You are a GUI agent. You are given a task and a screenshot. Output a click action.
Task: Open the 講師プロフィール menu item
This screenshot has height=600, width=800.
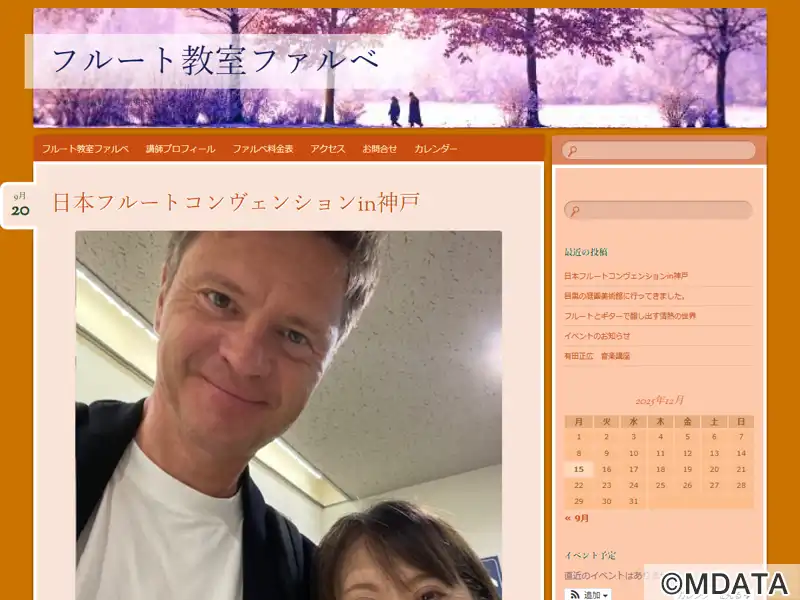point(181,149)
